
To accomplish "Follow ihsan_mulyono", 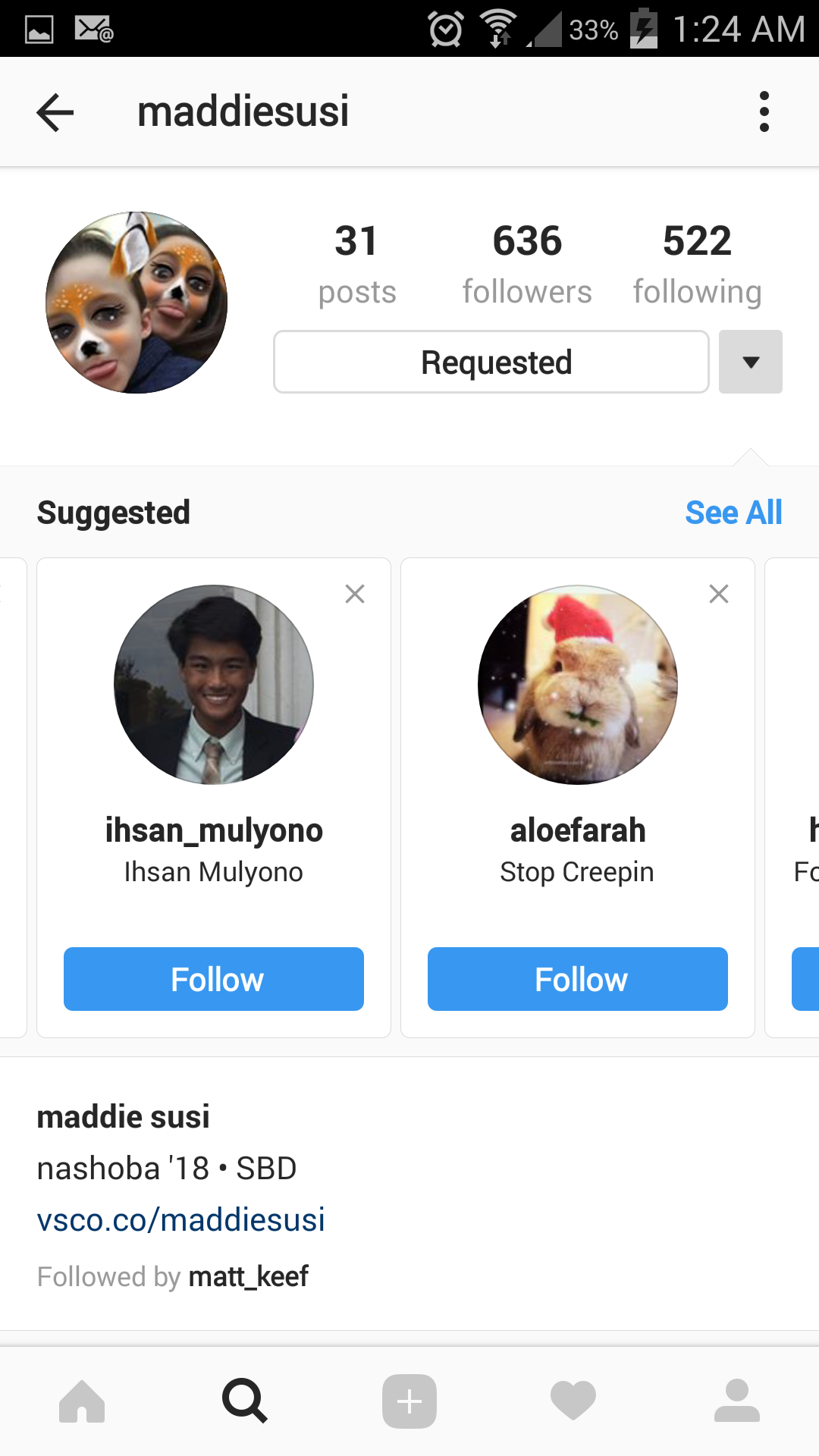I will pos(214,979).
